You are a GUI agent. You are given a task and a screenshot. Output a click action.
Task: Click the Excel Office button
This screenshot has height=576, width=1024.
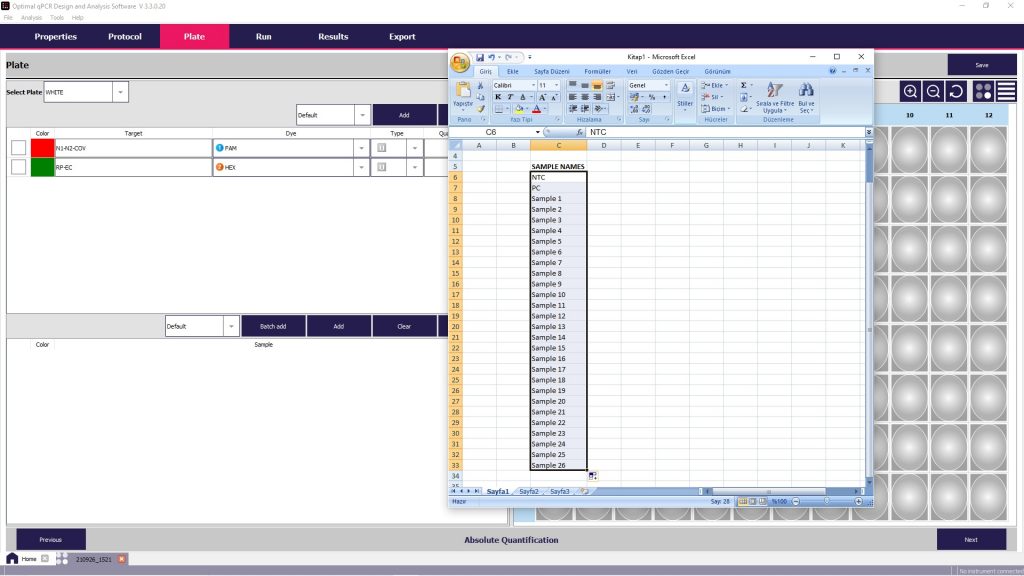coord(460,62)
